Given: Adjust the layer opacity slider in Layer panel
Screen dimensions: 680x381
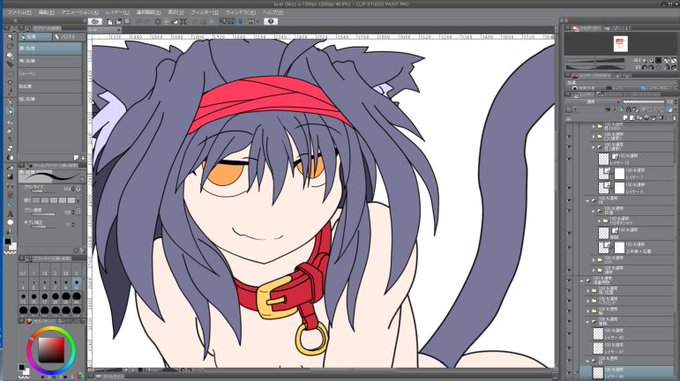Looking at the screenshot, I should tap(644, 102).
